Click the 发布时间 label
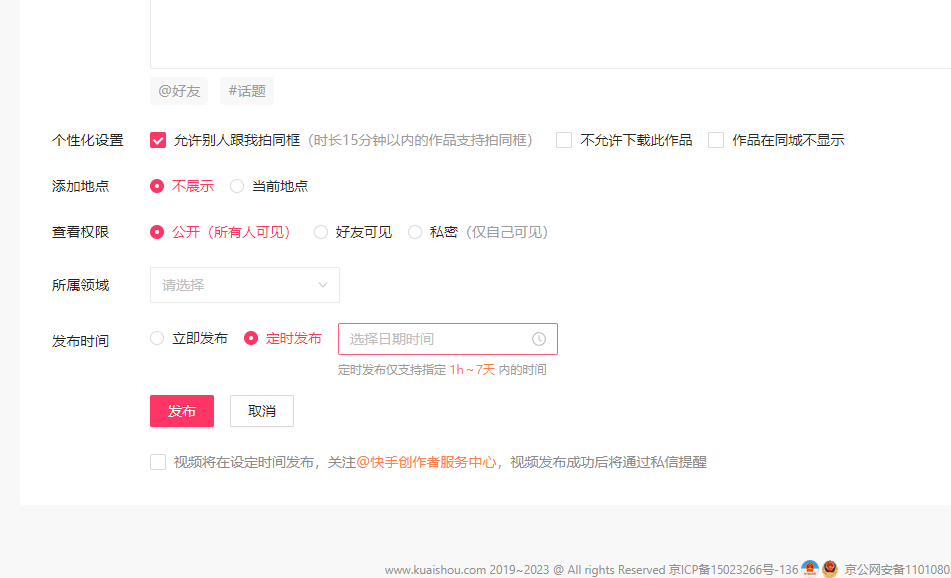Screen dimensions: 951x578 [x=80, y=341]
